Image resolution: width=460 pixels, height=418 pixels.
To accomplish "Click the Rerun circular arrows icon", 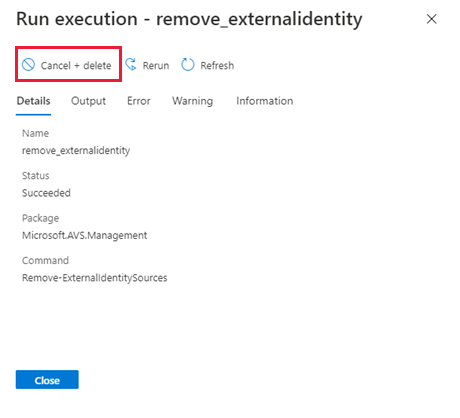I will click(x=131, y=65).
